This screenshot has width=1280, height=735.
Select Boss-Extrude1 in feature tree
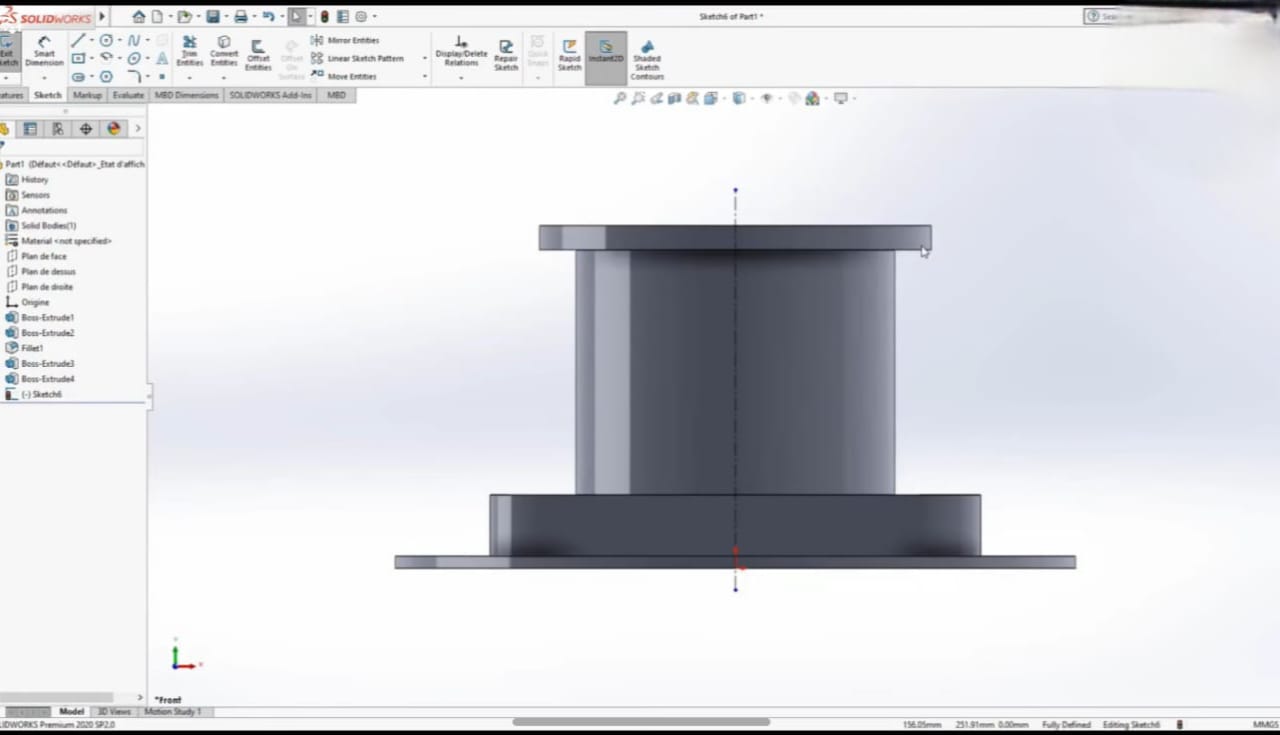(x=40, y=317)
